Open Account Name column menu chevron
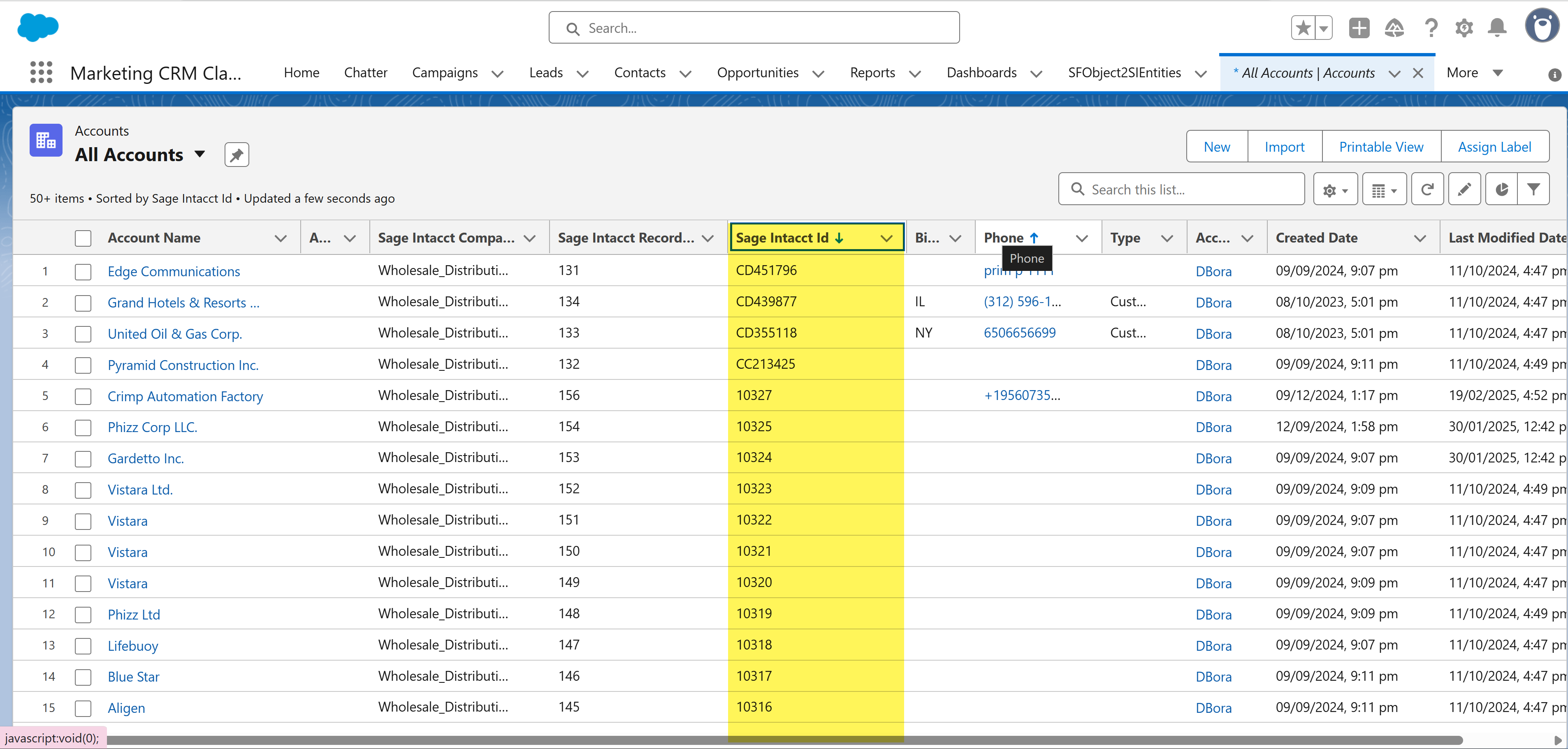Image resolution: width=1568 pixels, height=749 pixels. (281, 238)
